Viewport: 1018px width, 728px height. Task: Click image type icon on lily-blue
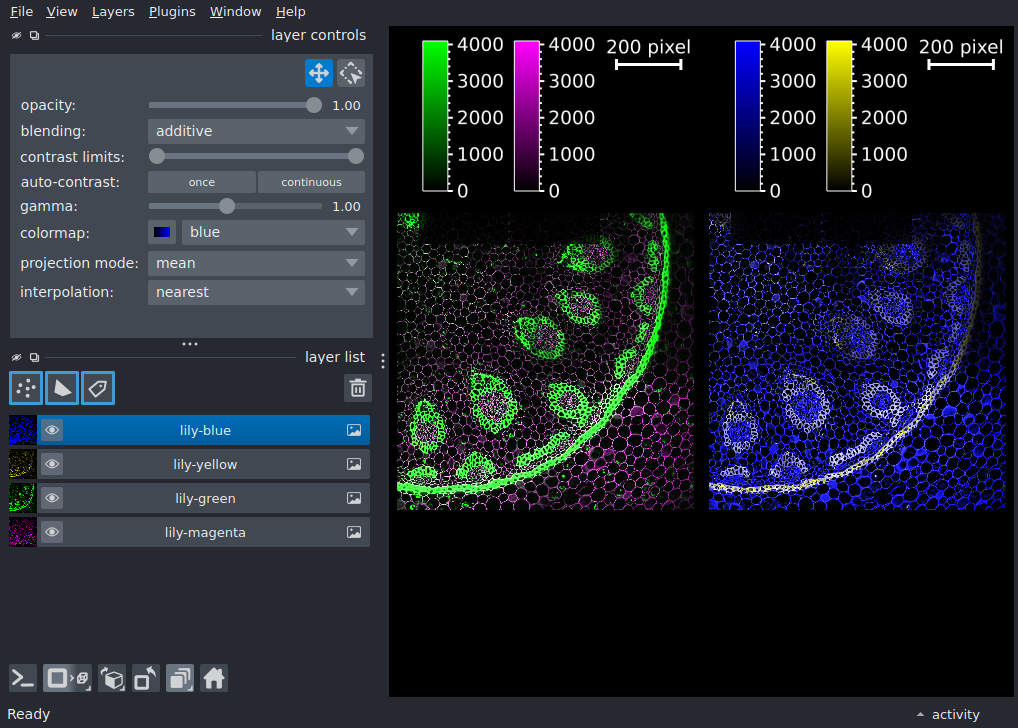[354, 430]
